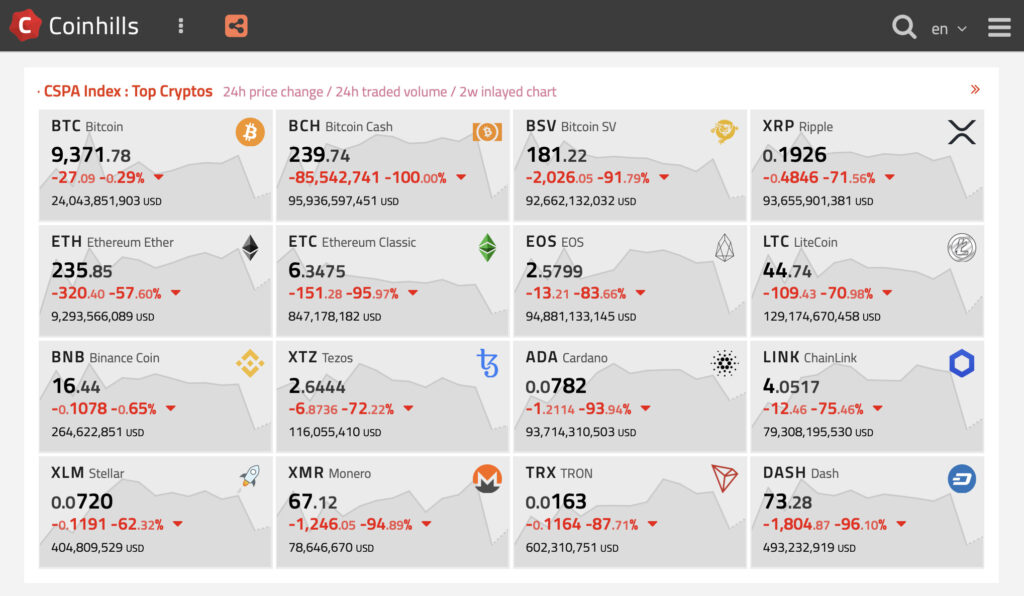Expand the 'en' language dropdown
This screenshot has width=1024, height=596.
(x=948, y=29)
